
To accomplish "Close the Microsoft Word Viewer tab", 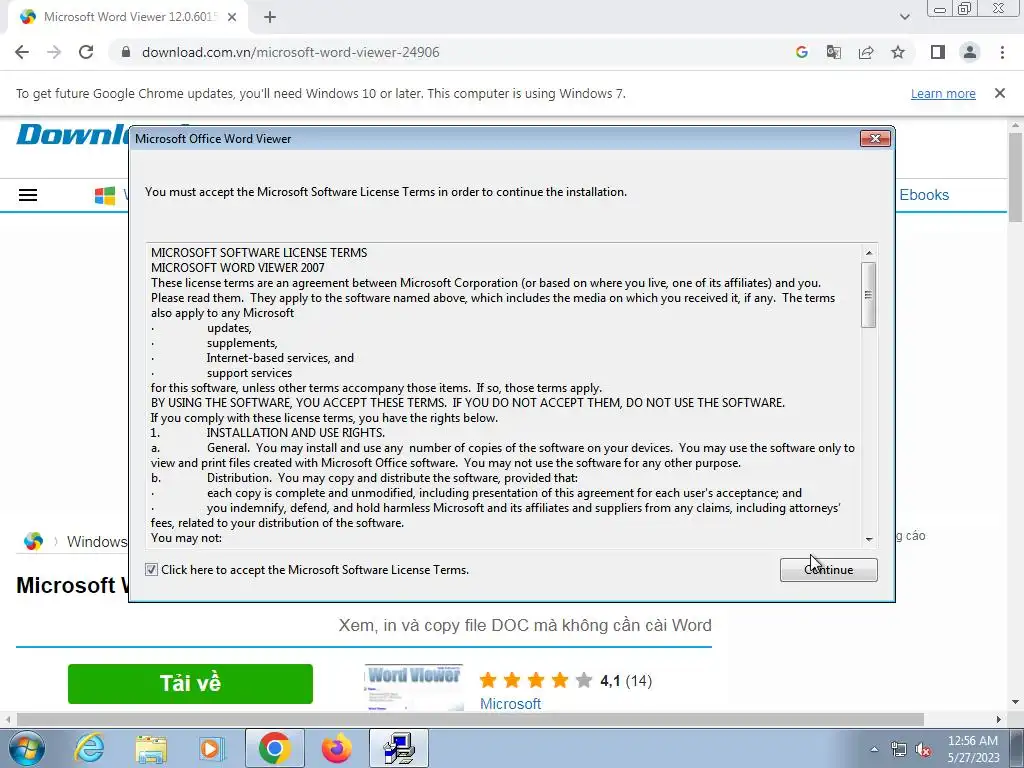I will [232, 18].
